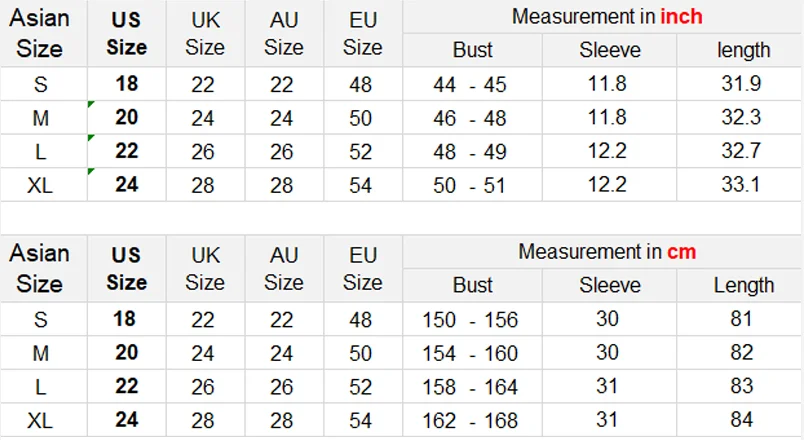Image resolution: width=804 pixels, height=440 pixels.
Task: Click the length value 33.1
Action: (x=741, y=184)
